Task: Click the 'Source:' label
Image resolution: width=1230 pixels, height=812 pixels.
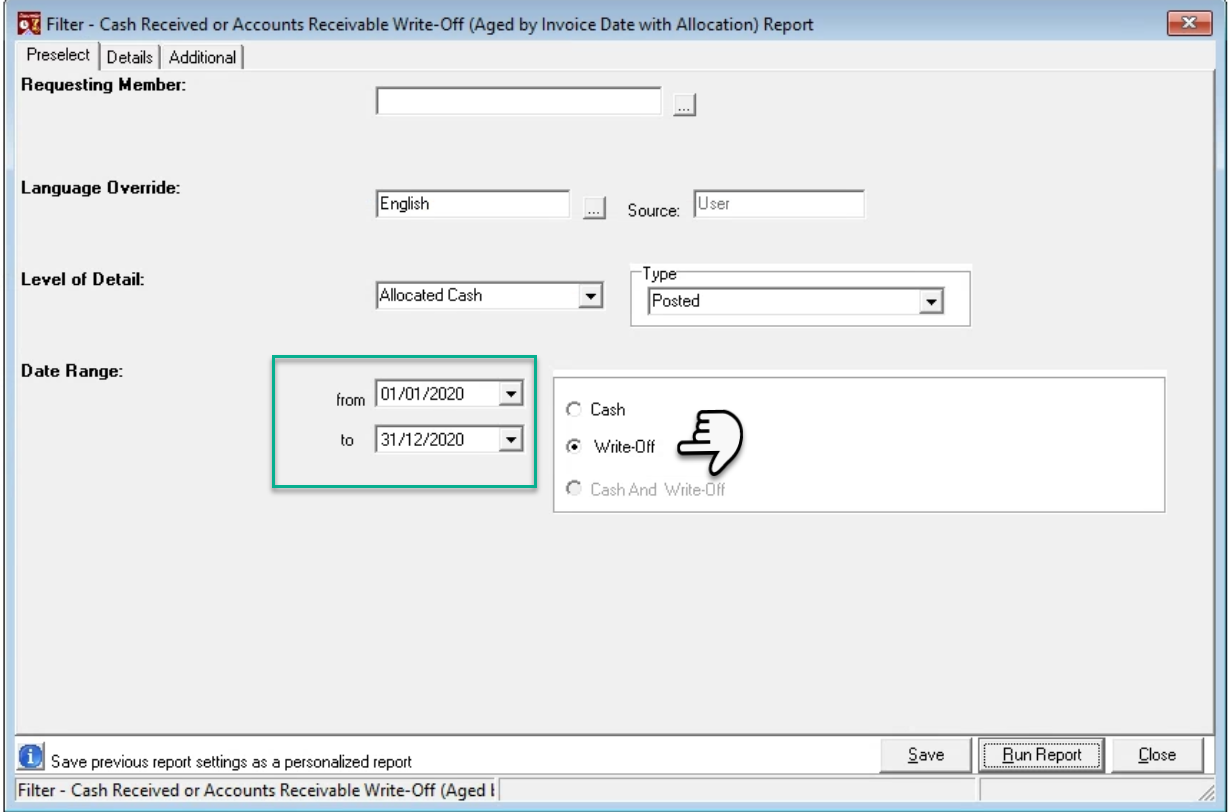Action: click(x=654, y=211)
